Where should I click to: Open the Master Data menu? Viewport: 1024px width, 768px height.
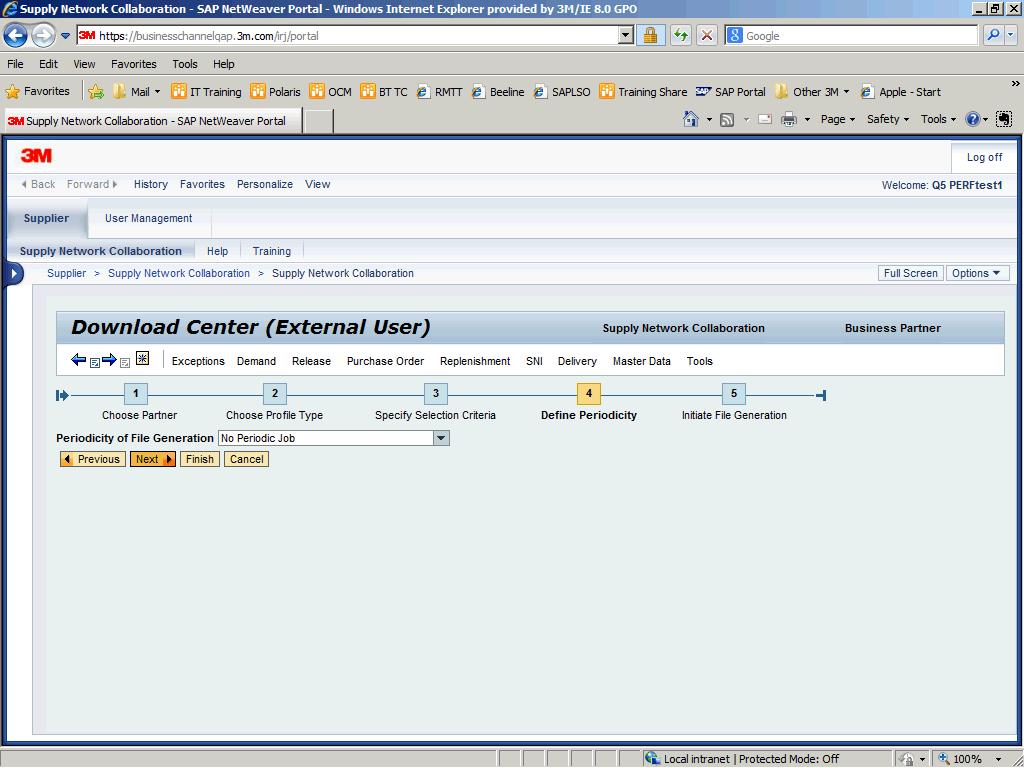pyautogui.click(x=641, y=361)
